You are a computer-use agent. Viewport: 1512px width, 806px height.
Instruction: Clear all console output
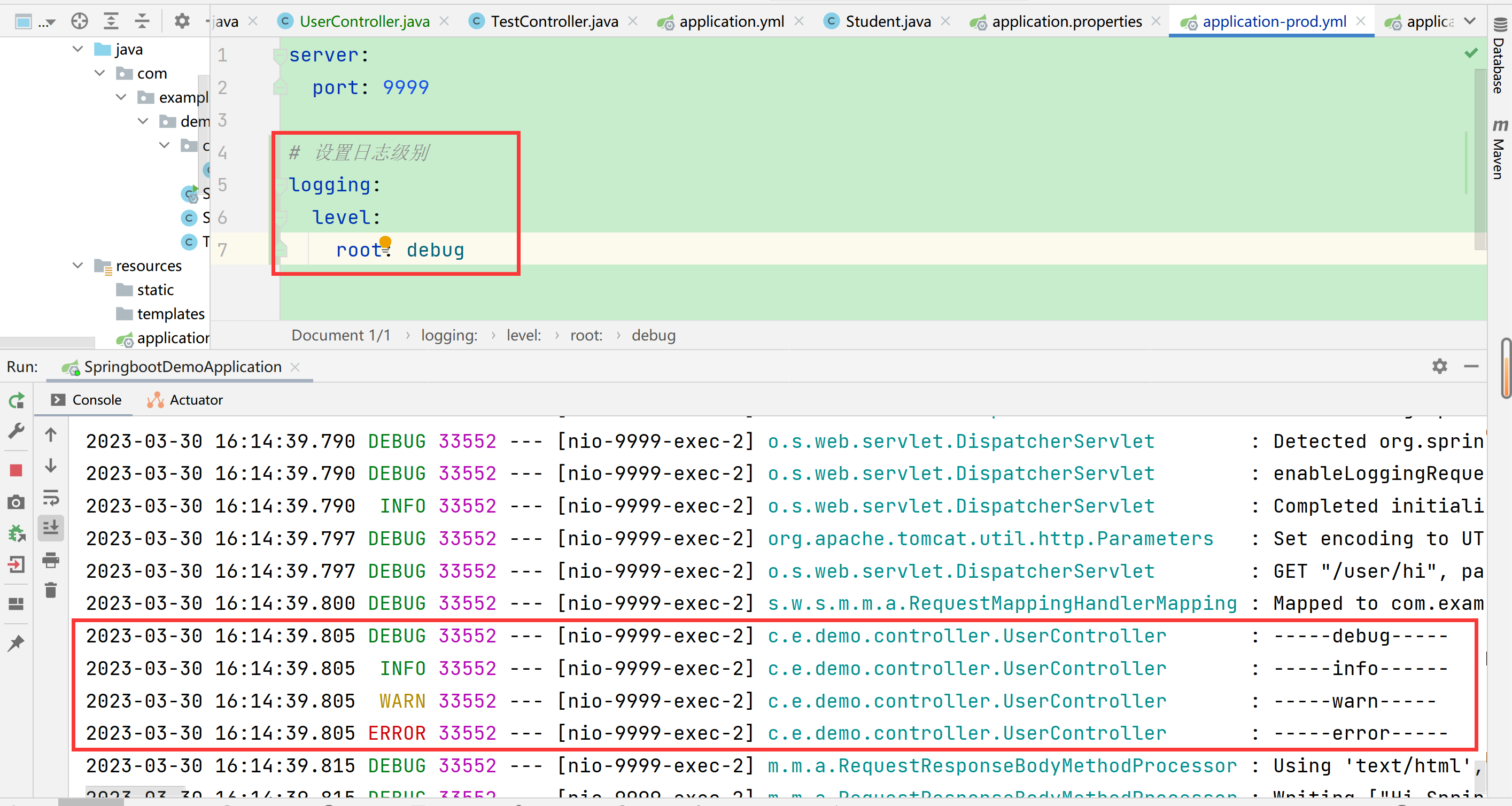point(51,591)
